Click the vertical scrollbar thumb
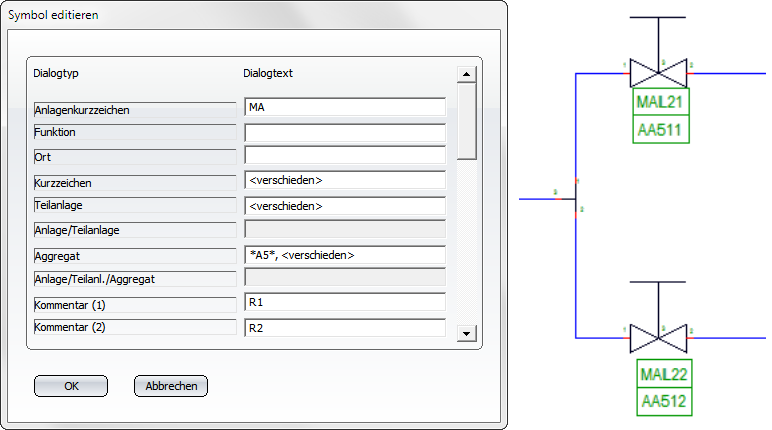Screen dimensions: 772x430 pos(466,121)
